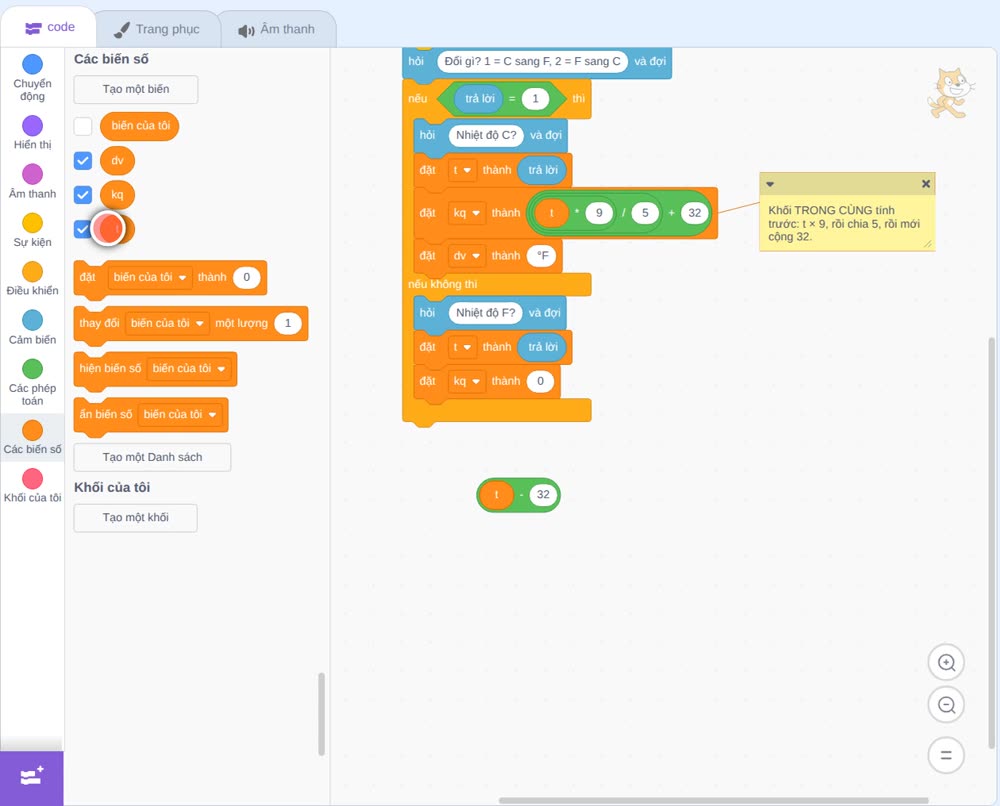Open the kq dropdown in formula block
The height and width of the screenshot is (806, 1000).
[x=466, y=213]
